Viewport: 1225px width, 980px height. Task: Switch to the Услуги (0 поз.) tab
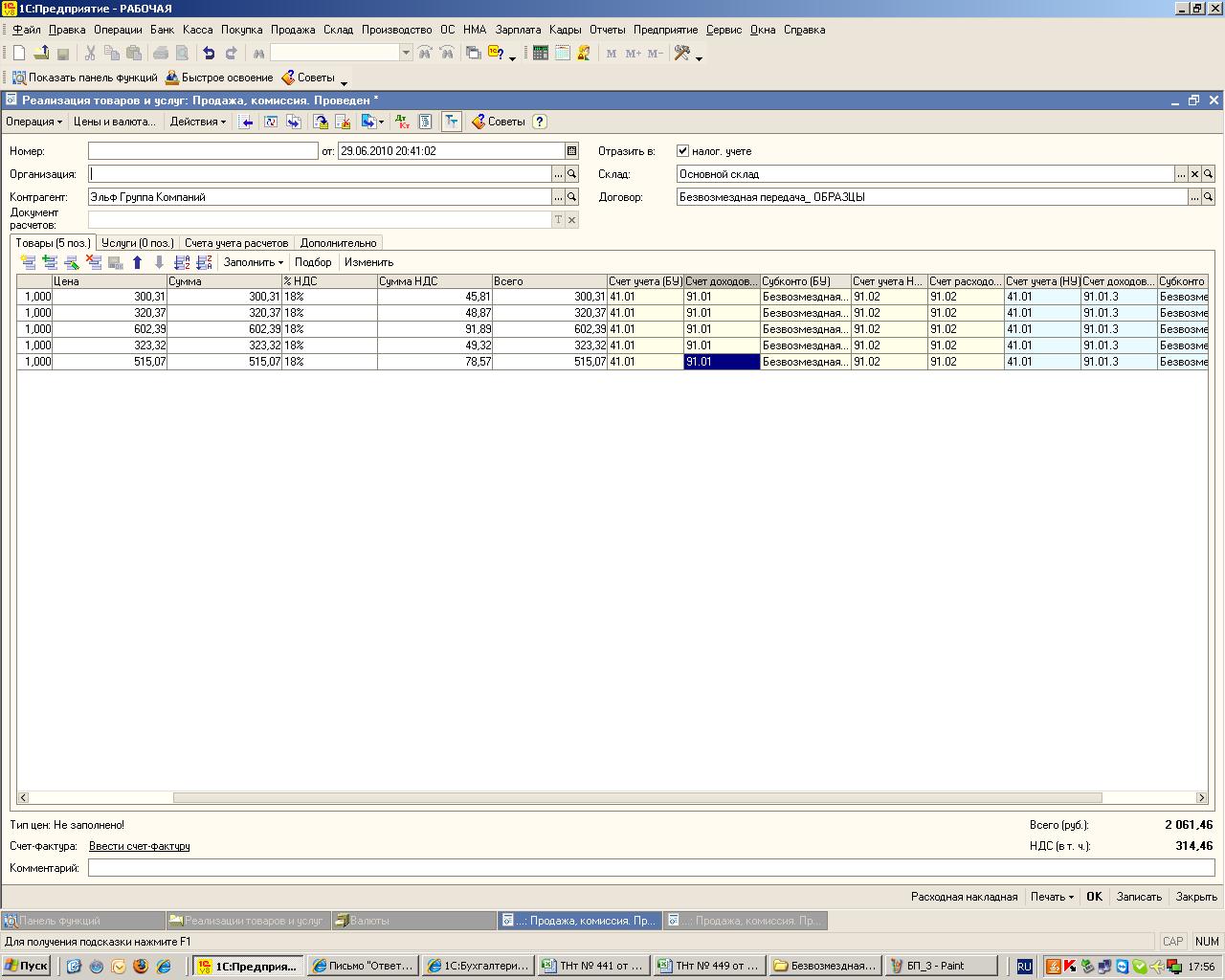tap(138, 243)
